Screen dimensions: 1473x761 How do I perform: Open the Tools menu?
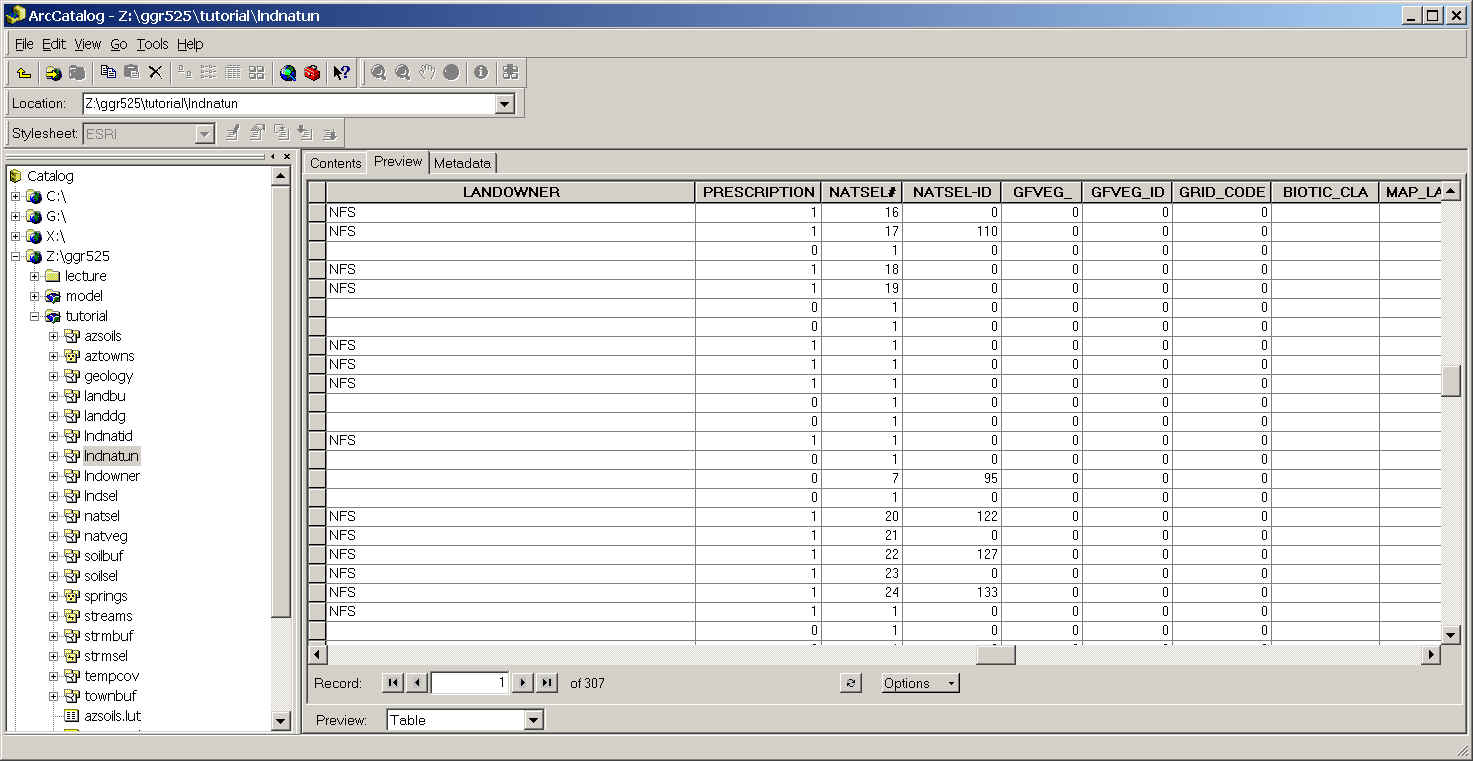tap(152, 44)
